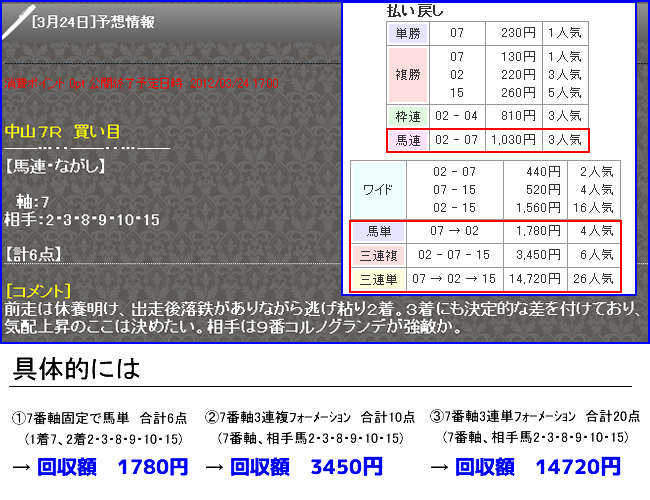
Task: Click the blue 回収額 14720円 result
Action: 538,467
